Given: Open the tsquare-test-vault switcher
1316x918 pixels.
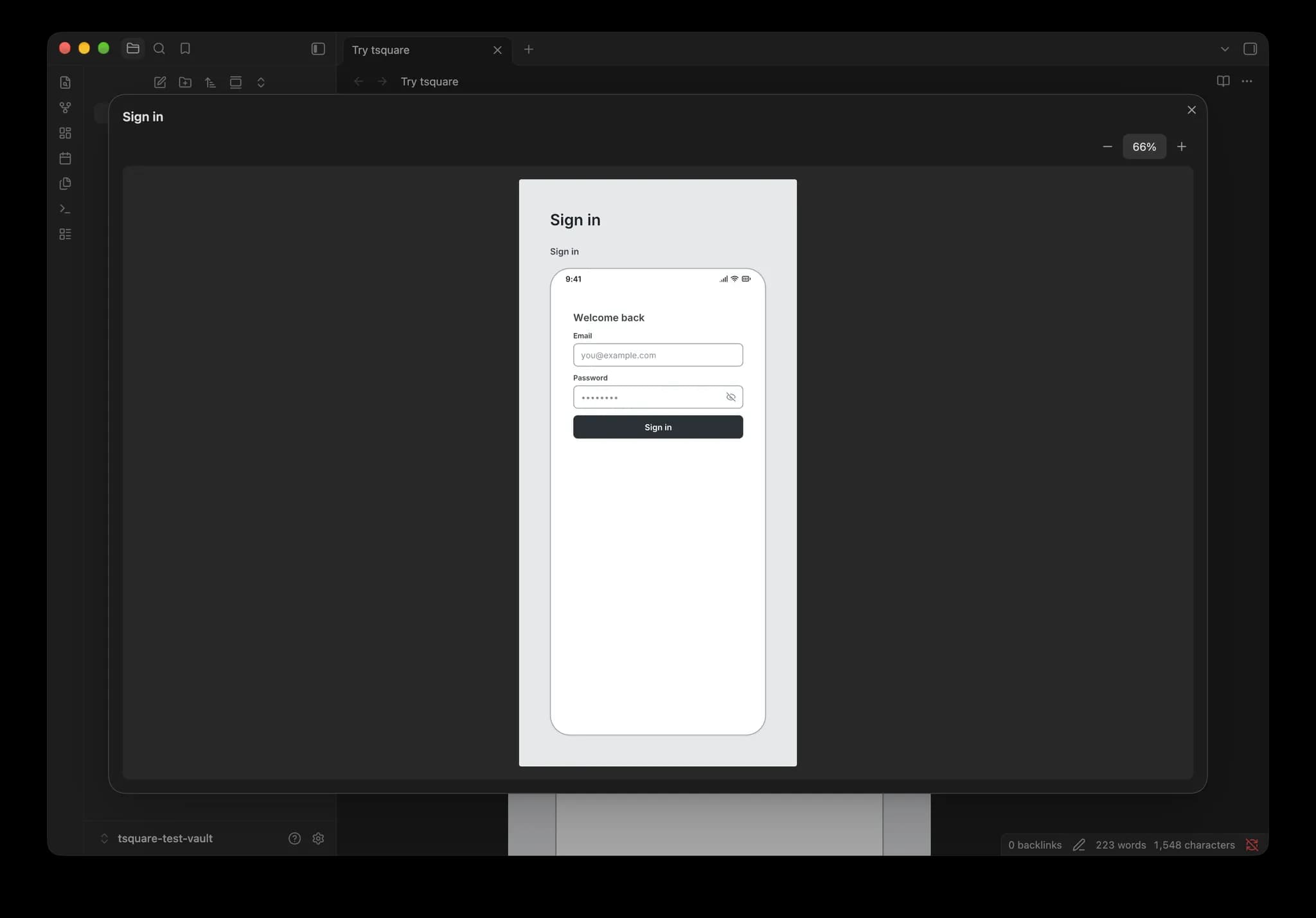Looking at the screenshot, I should (x=157, y=839).
